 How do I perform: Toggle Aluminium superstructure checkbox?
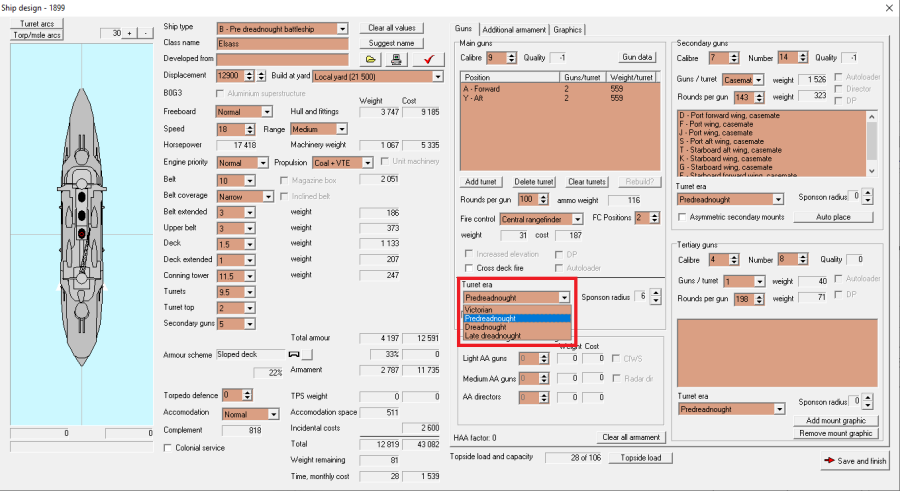pyautogui.click(x=219, y=93)
